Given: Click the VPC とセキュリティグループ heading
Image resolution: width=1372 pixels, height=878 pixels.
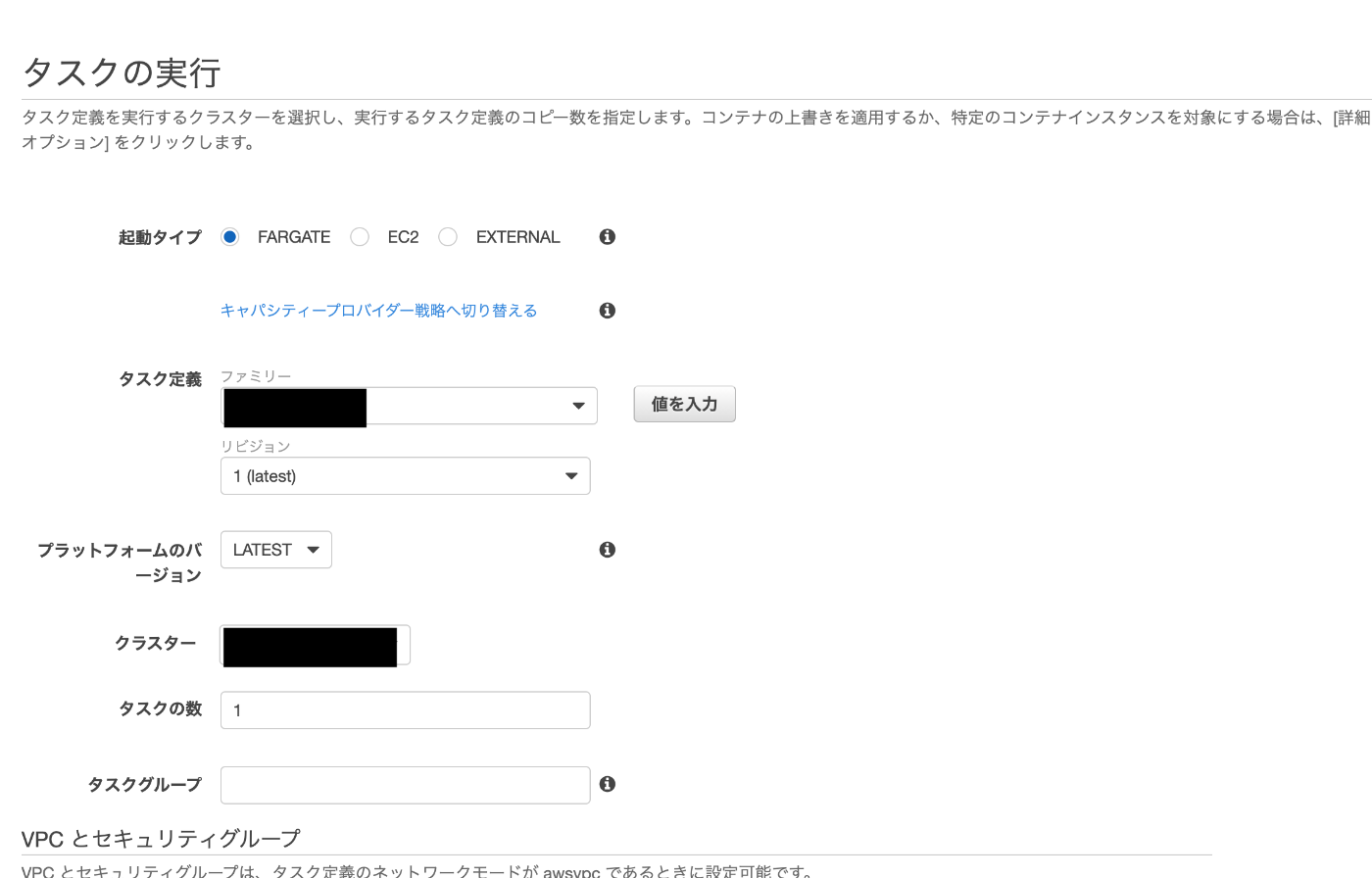Looking at the screenshot, I should (x=161, y=839).
